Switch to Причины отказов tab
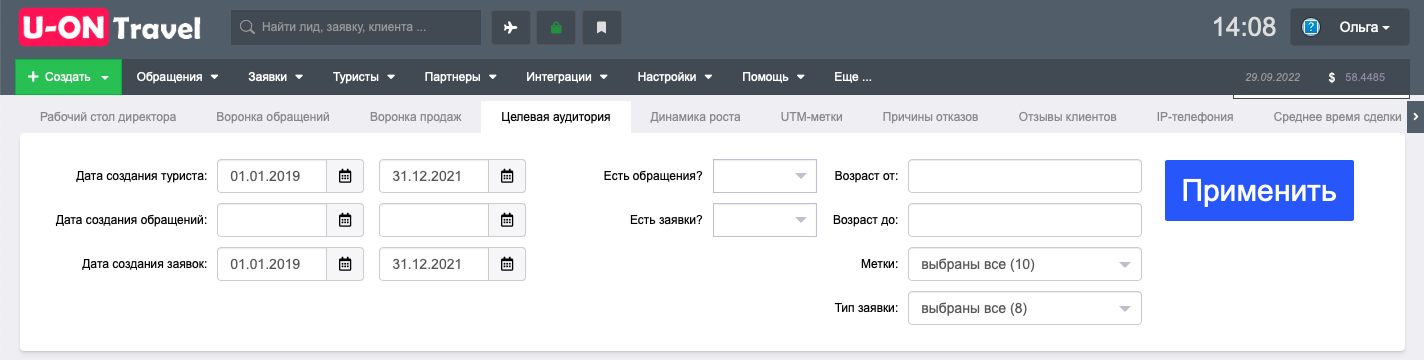 pyautogui.click(x=930, y=117)
